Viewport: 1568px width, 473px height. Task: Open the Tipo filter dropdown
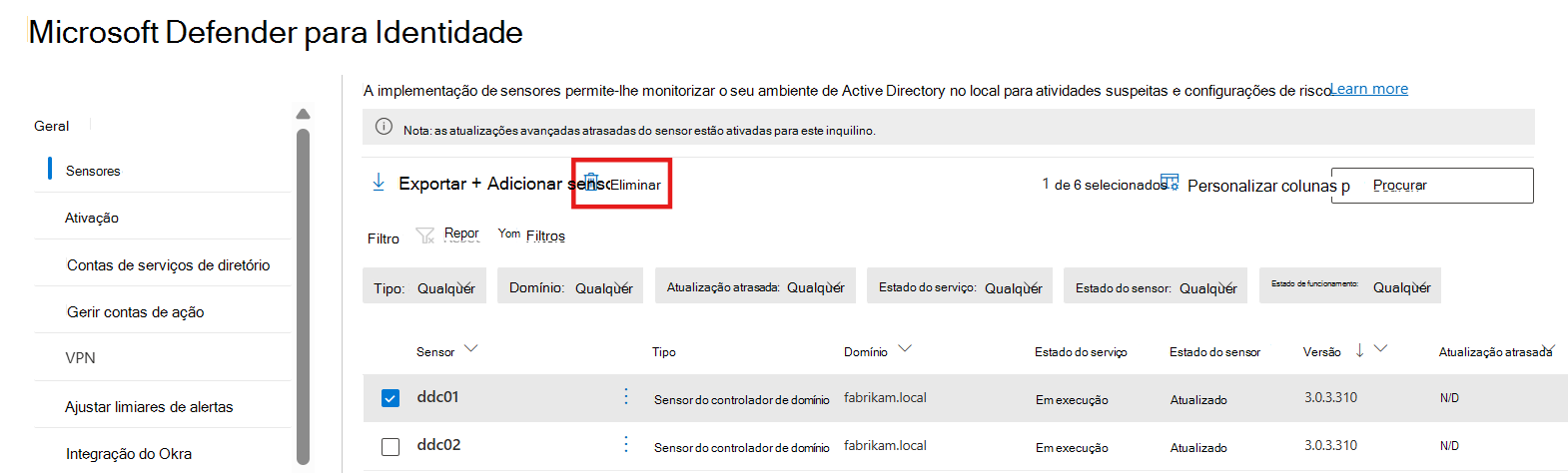tap(424, 286)
